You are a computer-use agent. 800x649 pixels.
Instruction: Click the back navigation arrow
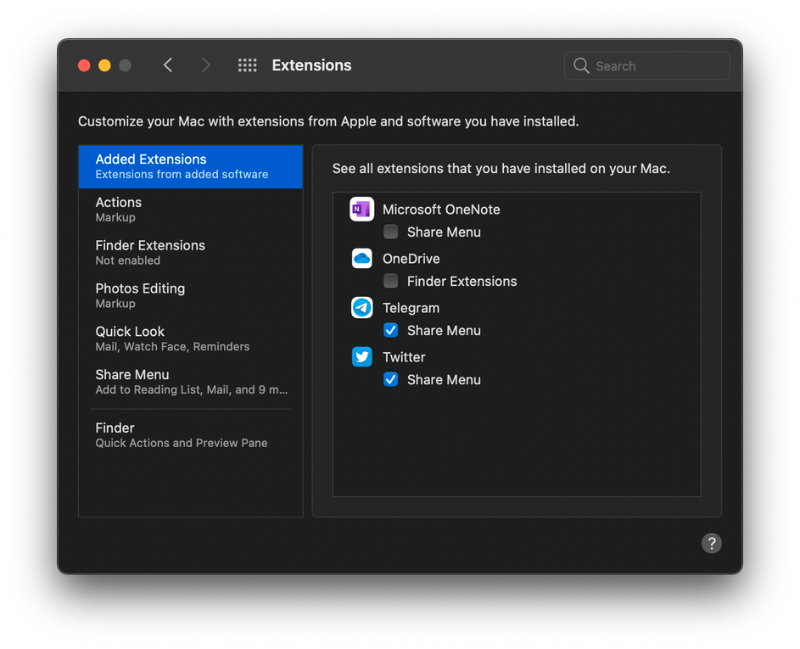pyautogui.click(x=168, y=64)
